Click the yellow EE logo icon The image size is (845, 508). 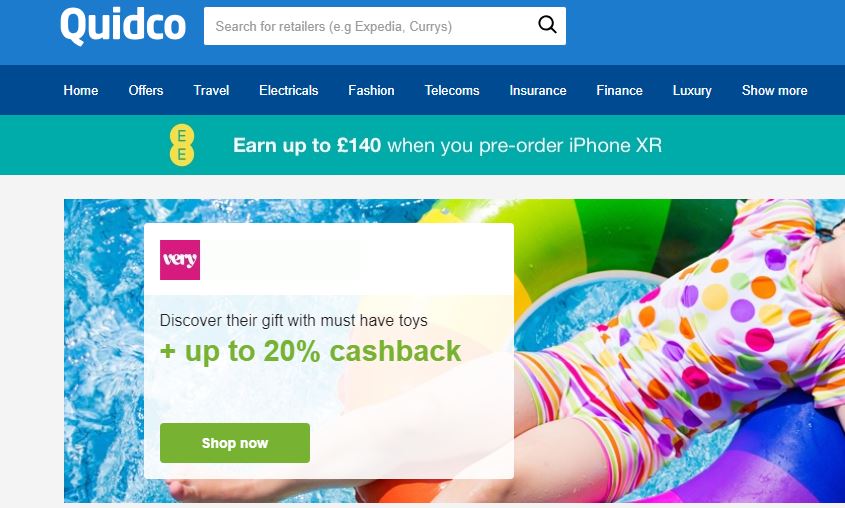tap(182, 145)
